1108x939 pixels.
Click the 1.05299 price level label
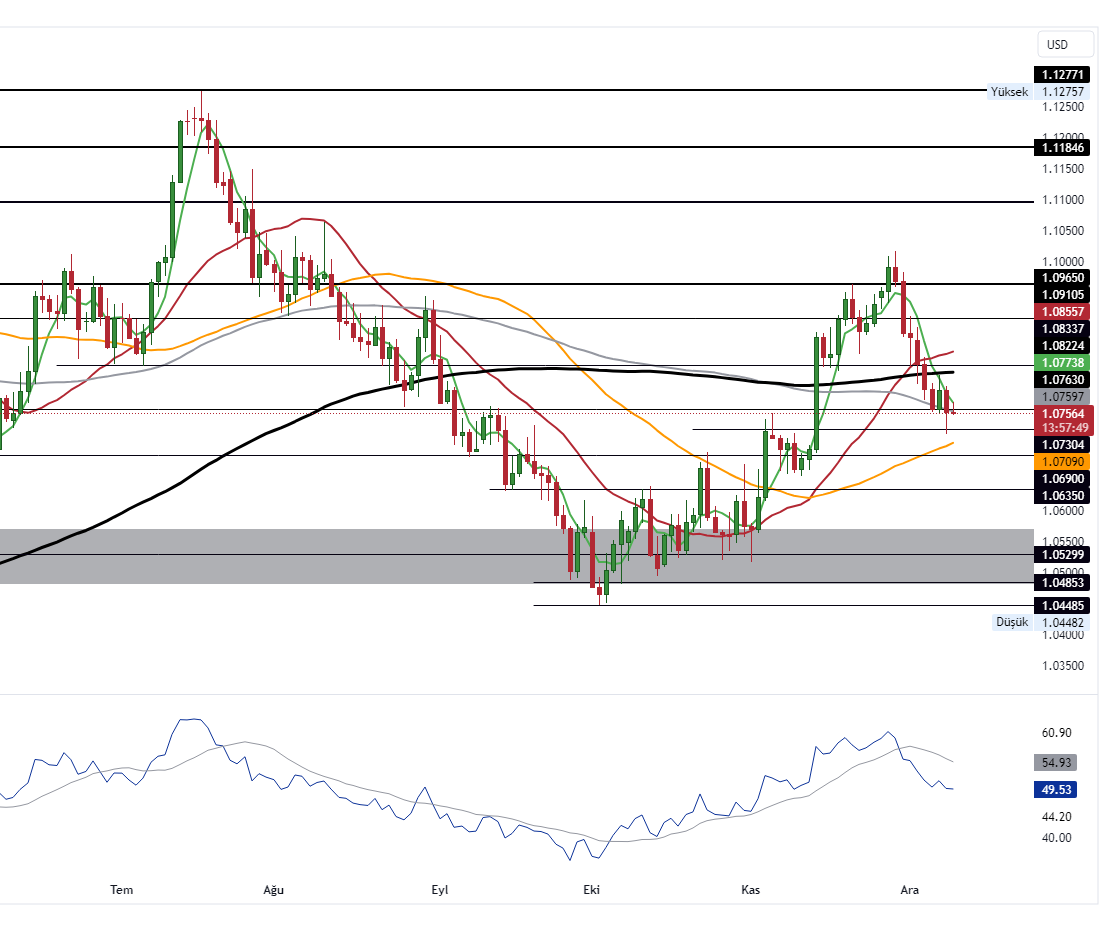pyautogui.click(x=1064, y=554)
